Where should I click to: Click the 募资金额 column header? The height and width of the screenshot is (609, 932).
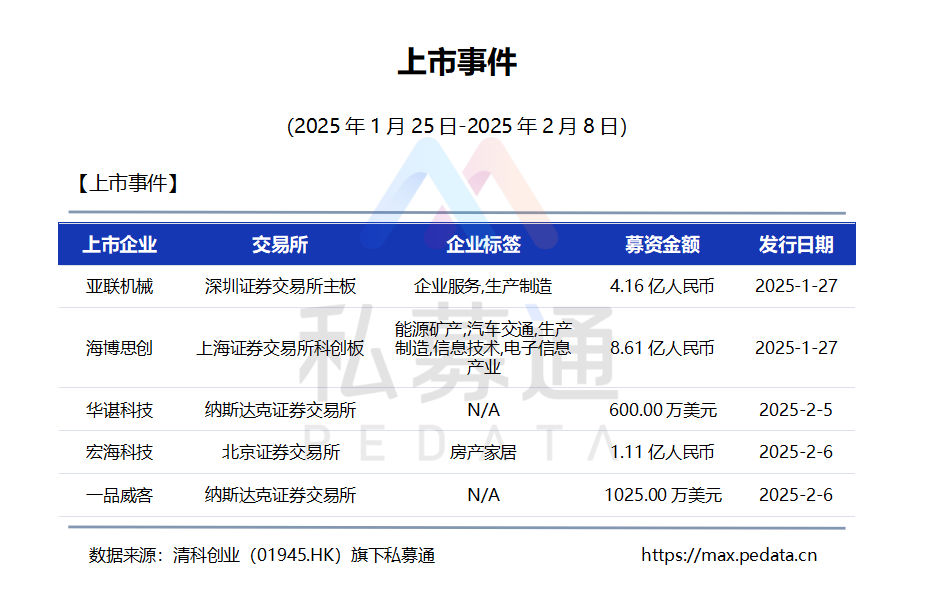pos(662,244)
